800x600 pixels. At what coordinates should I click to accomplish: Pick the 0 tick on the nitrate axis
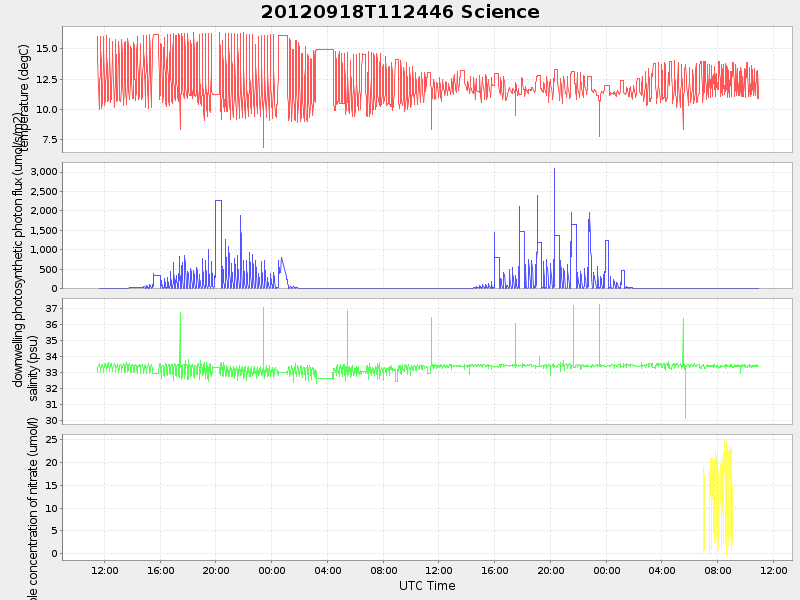(x=55, y=554)
